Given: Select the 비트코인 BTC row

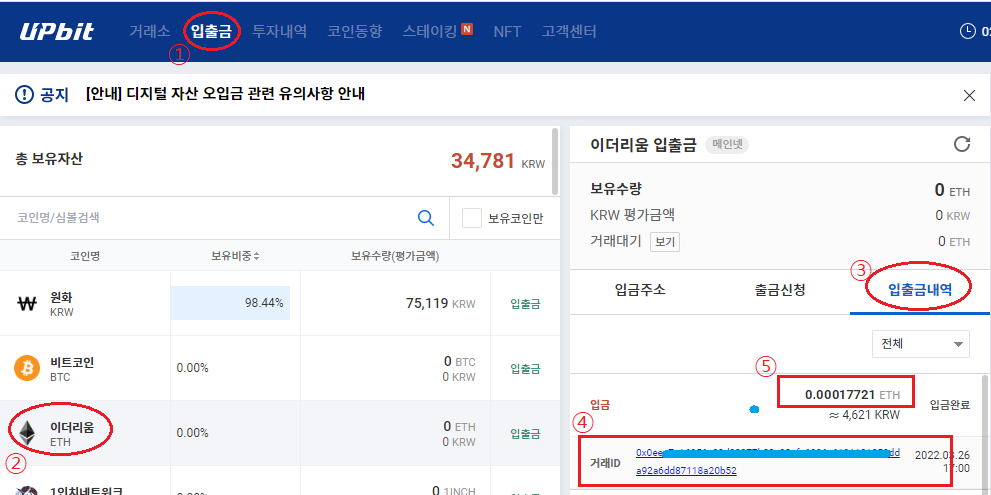Looking at the screenshot, I should coord(279,368).
